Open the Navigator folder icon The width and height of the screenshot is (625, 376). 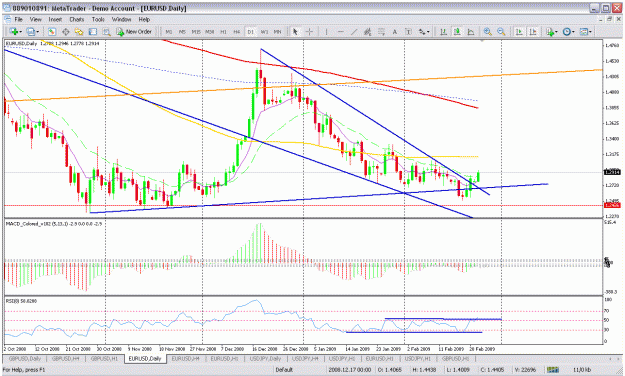click(x=79, y=31)
